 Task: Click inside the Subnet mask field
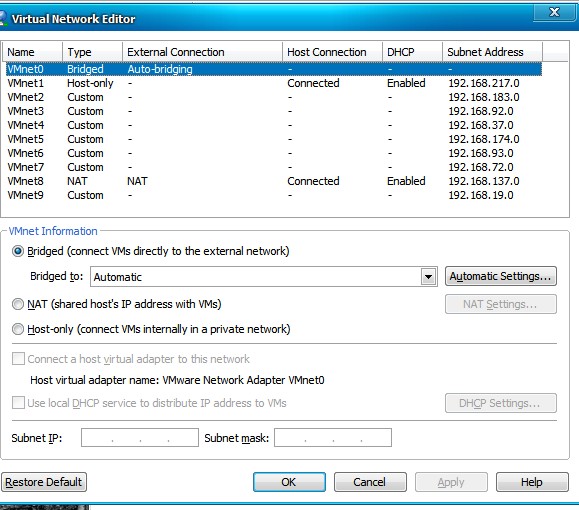pyautogui.click(x=333, y=438)
